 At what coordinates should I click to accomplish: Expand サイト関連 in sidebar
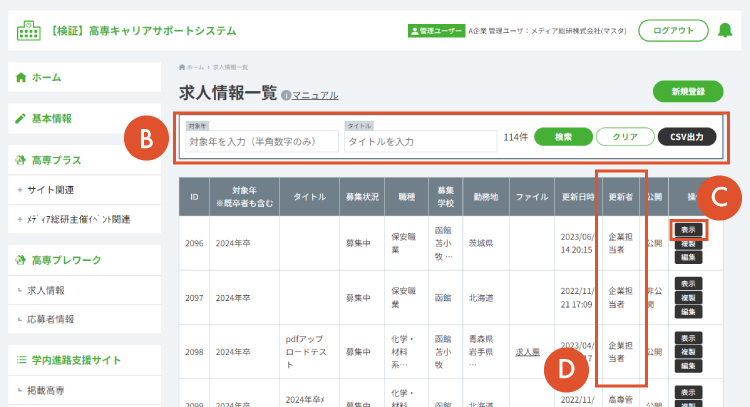[x=85, y=190]
